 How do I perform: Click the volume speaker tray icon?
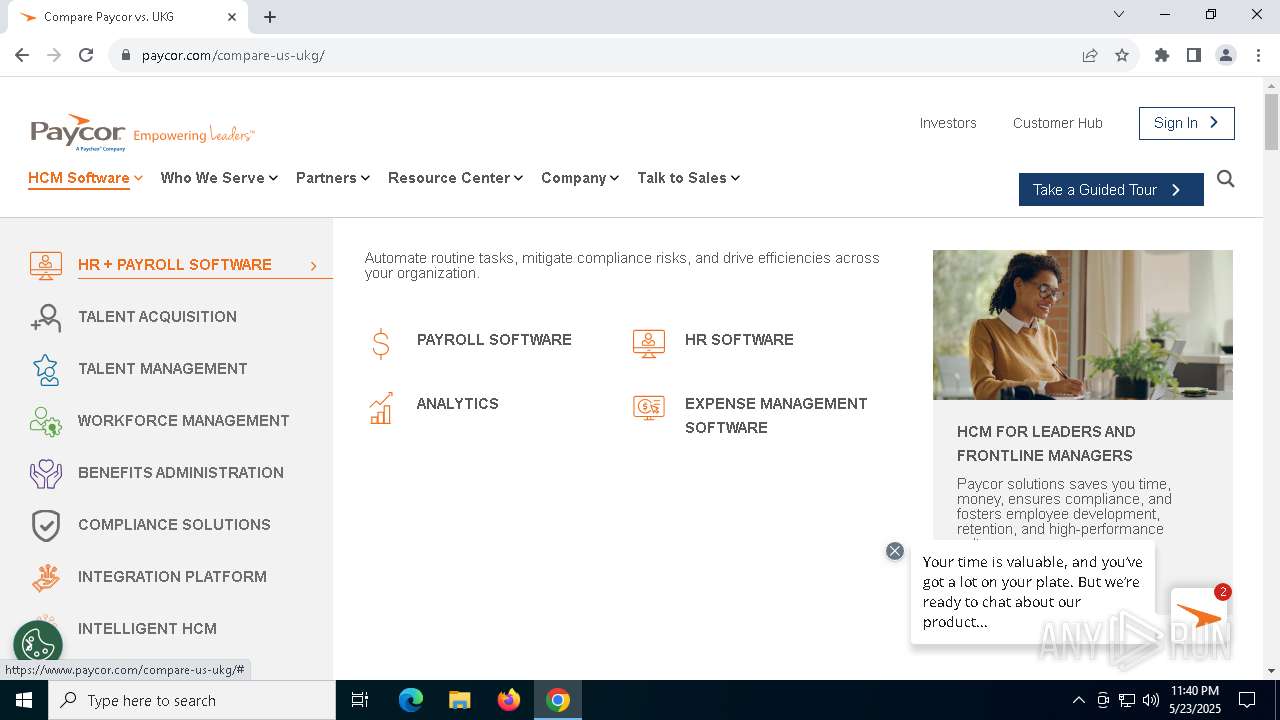1151,700
